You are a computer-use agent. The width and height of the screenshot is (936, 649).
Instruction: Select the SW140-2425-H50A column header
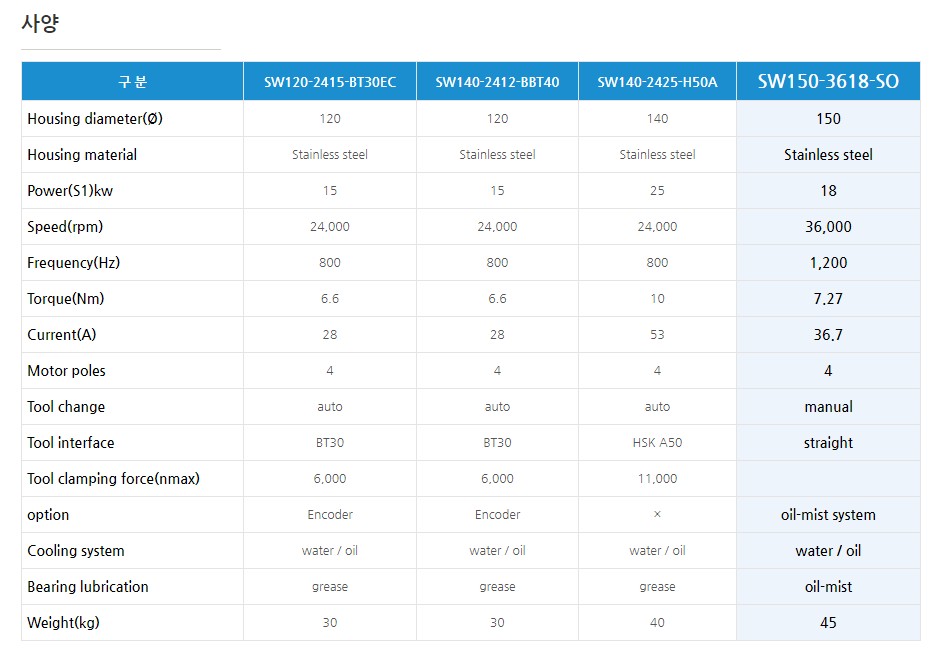(657, 82)
